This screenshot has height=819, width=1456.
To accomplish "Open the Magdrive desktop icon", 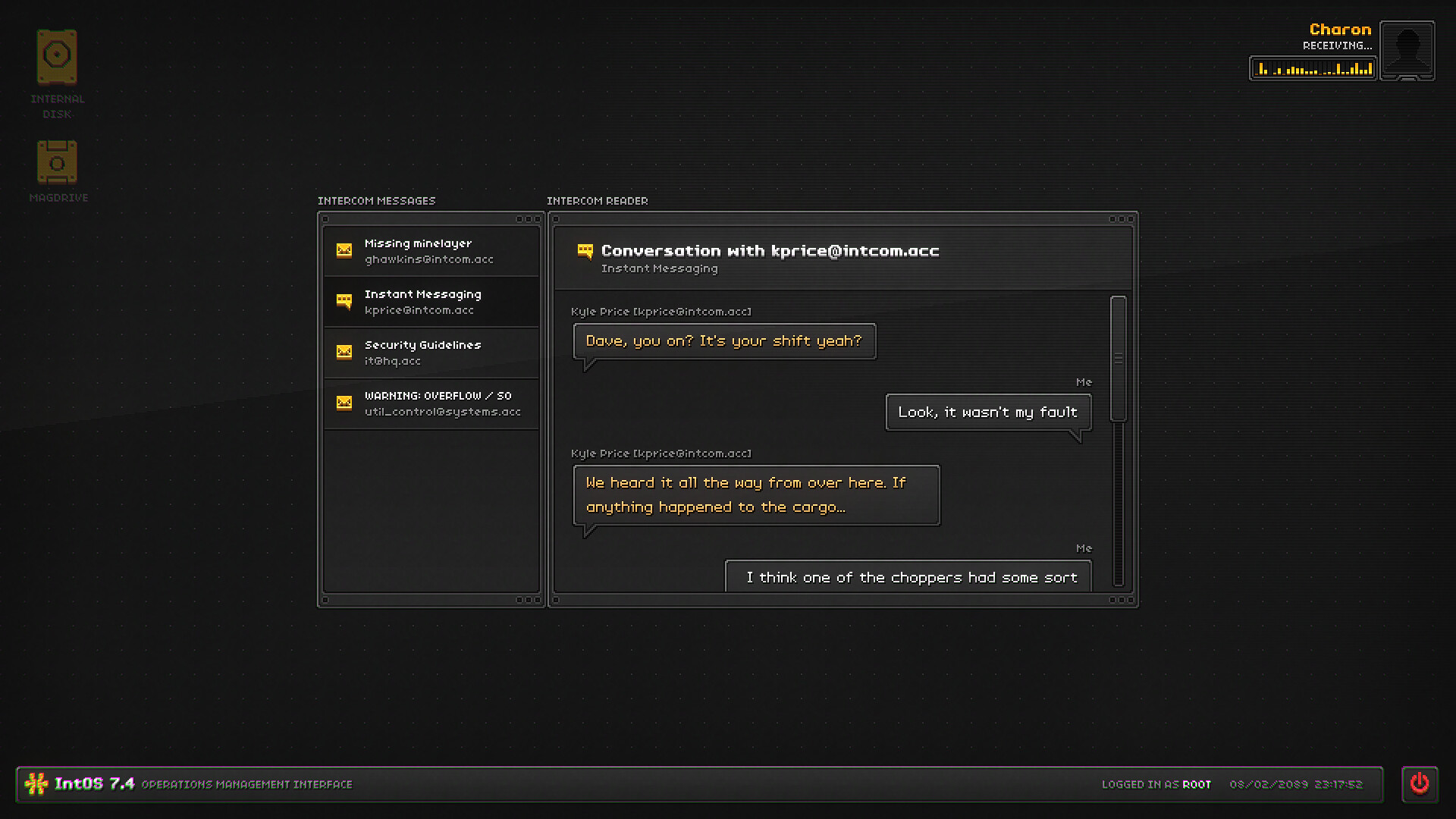I will pyautogui.click(x=57, y=162).
